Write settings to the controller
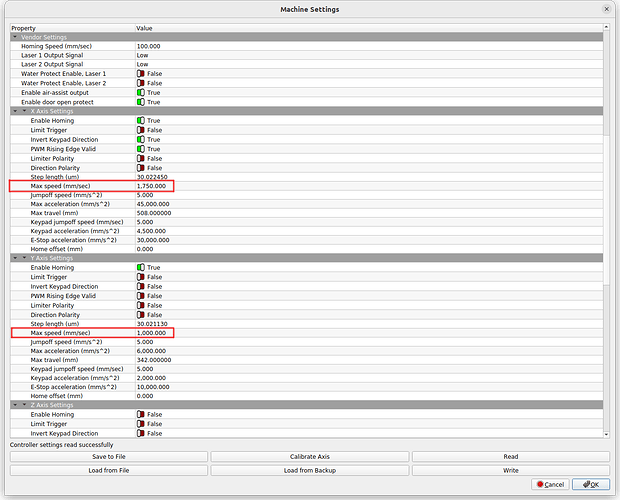Image resolution: width=620 pixels, height=500 pixels. [x=510, y=470]
